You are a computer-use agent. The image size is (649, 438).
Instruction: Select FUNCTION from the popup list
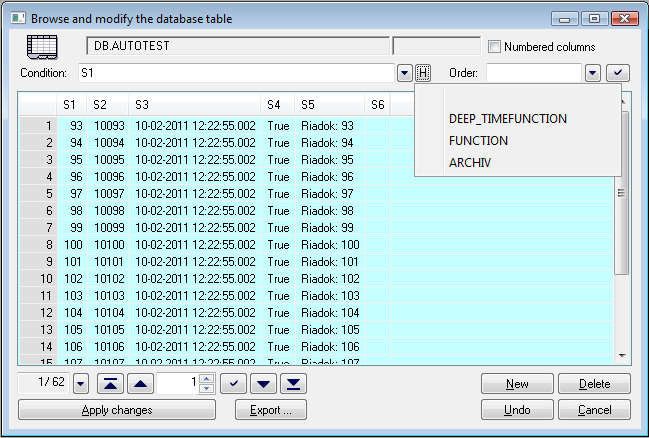(x=478, y=141)
